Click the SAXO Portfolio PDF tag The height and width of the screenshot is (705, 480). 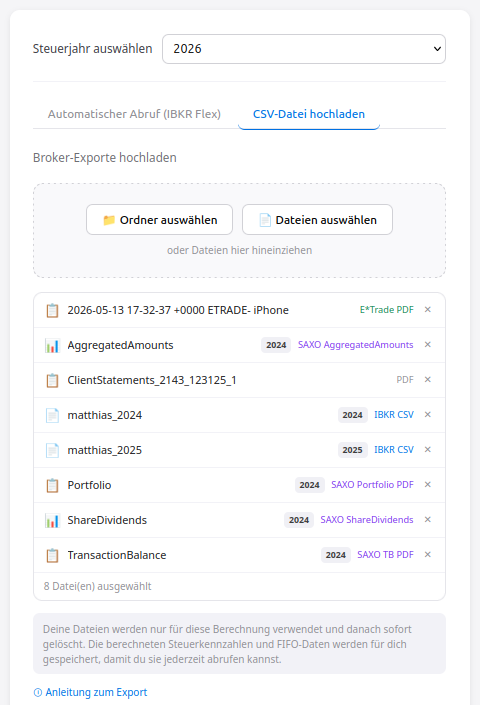[372, 485]
